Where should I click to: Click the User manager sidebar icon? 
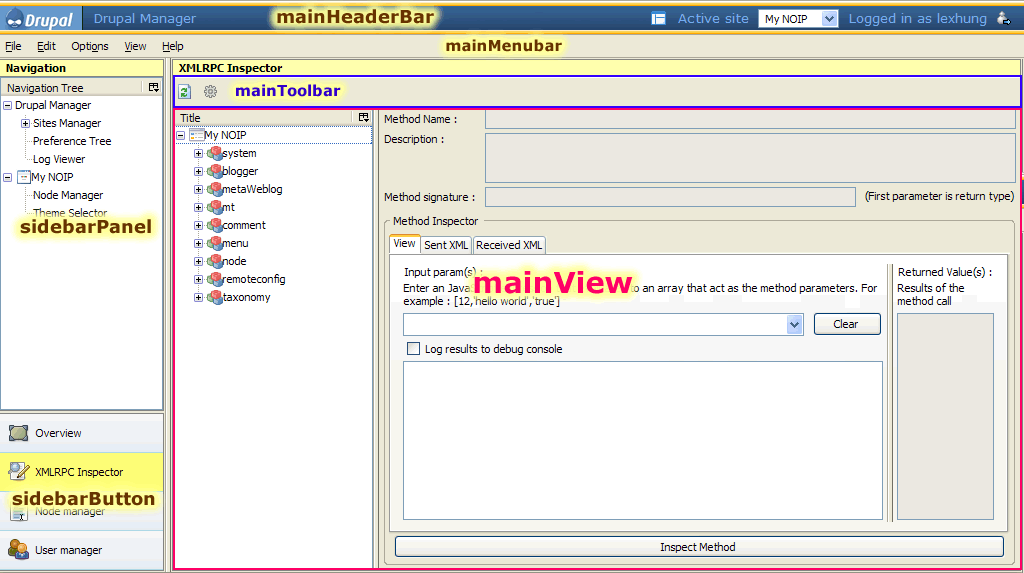point(18,550)
